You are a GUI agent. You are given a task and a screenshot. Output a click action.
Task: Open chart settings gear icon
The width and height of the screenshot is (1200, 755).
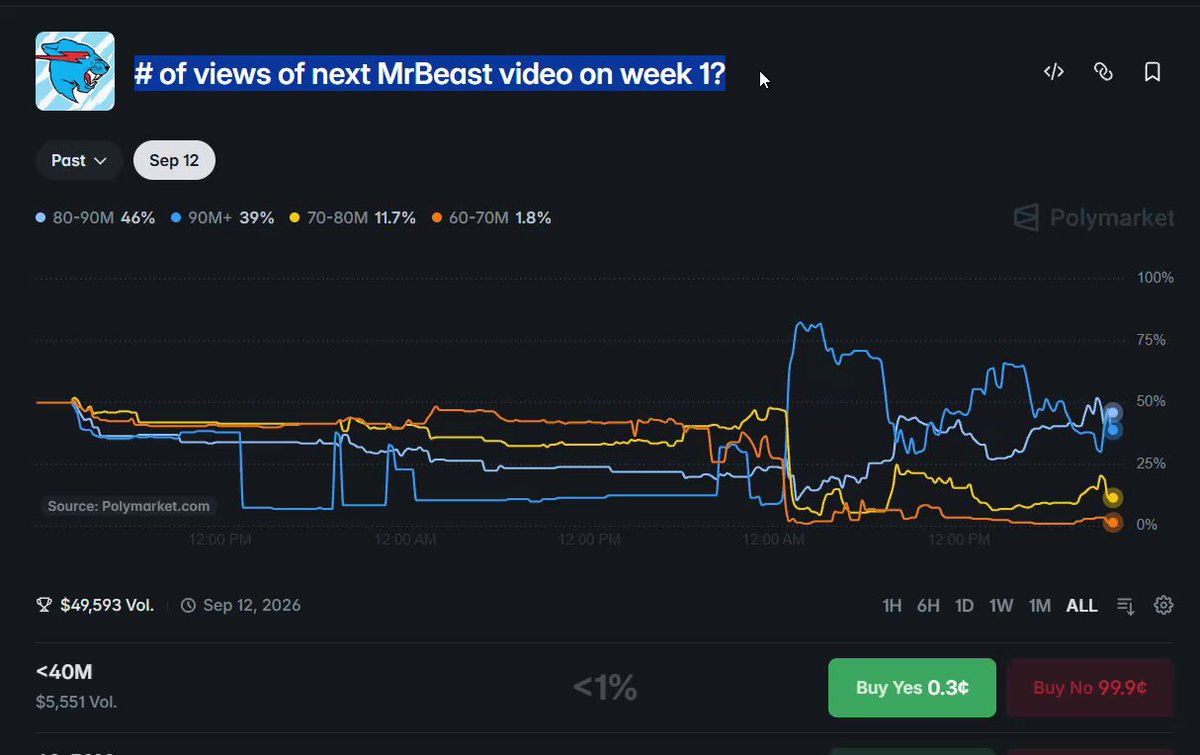tap(1163, 605)
